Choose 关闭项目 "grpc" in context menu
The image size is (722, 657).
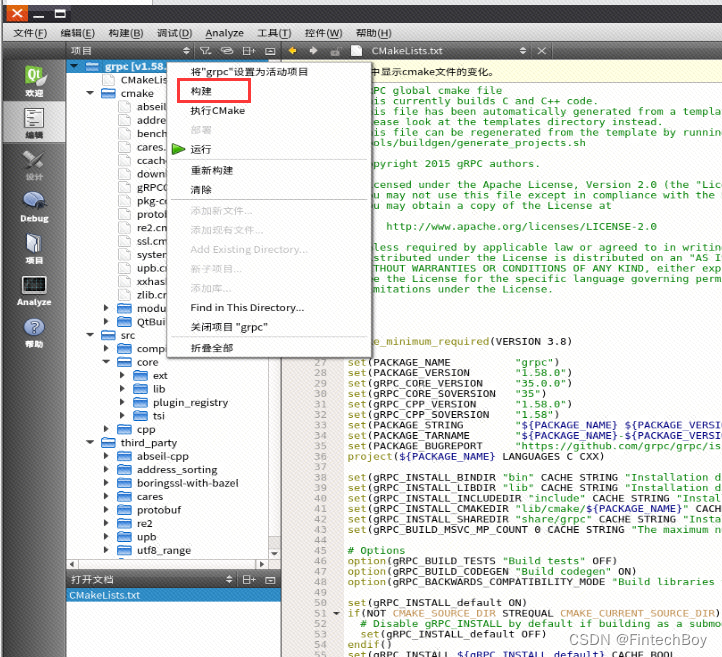(x=270, y=327)
